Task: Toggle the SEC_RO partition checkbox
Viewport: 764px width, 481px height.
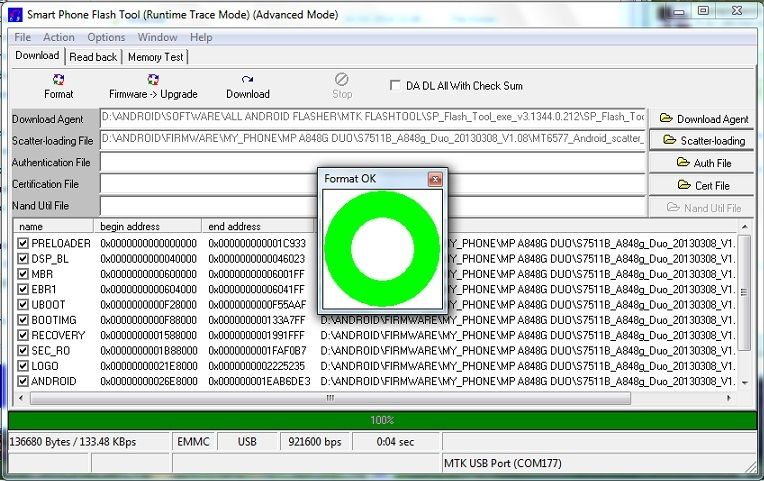Action: 23,350
